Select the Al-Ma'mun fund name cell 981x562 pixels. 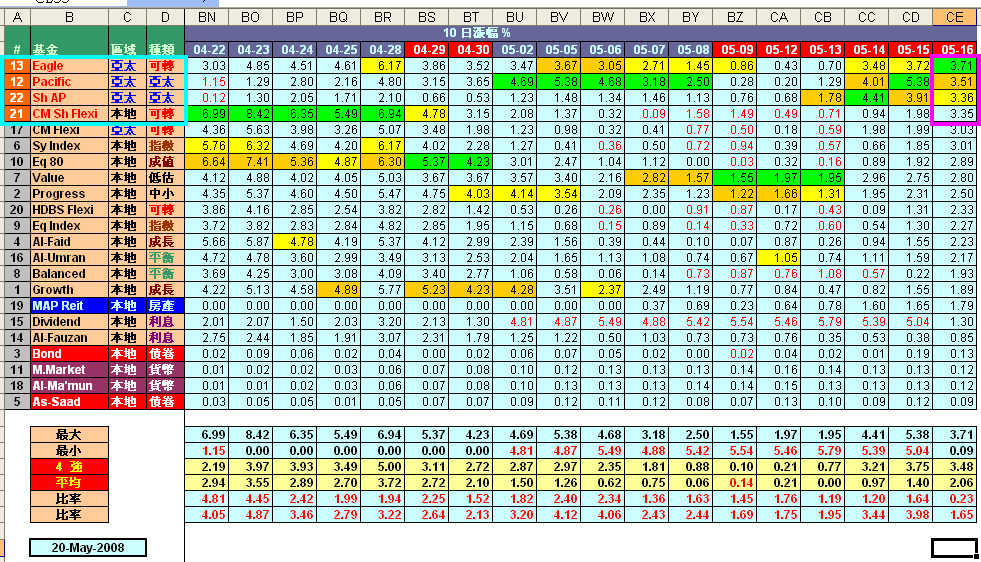(x=69, y=386)
